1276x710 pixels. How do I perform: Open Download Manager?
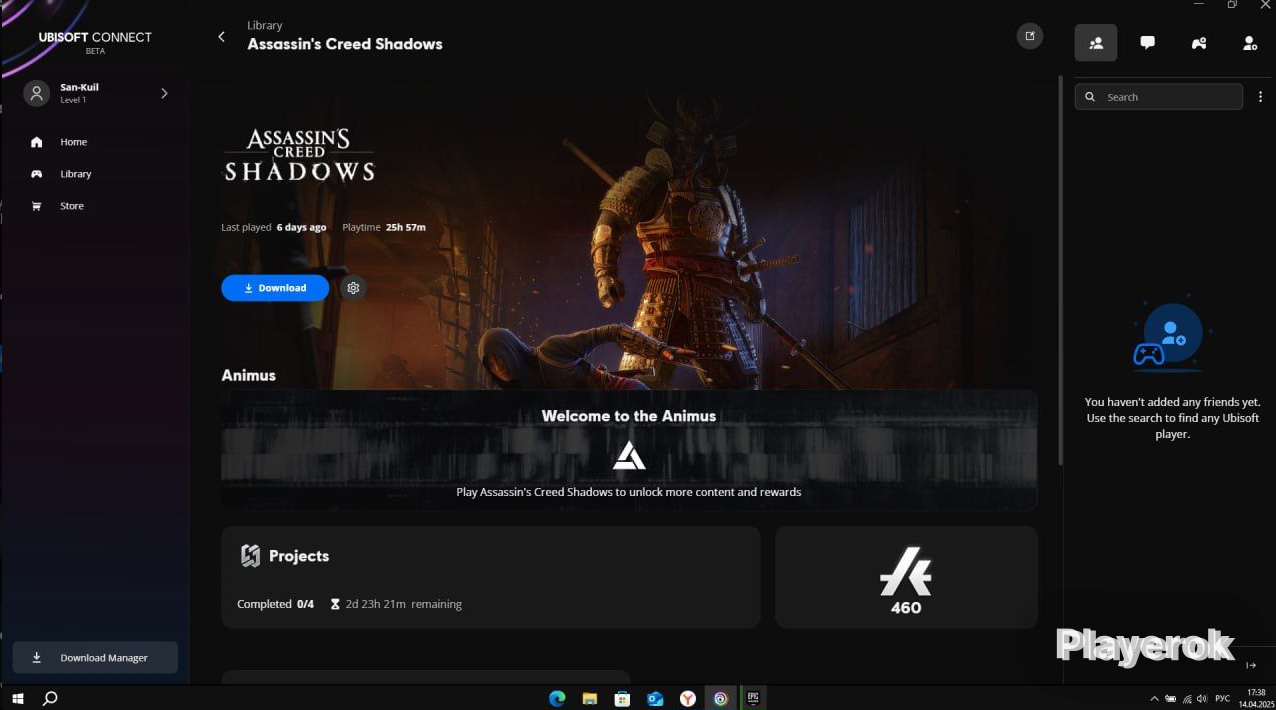tap(95, 658)
